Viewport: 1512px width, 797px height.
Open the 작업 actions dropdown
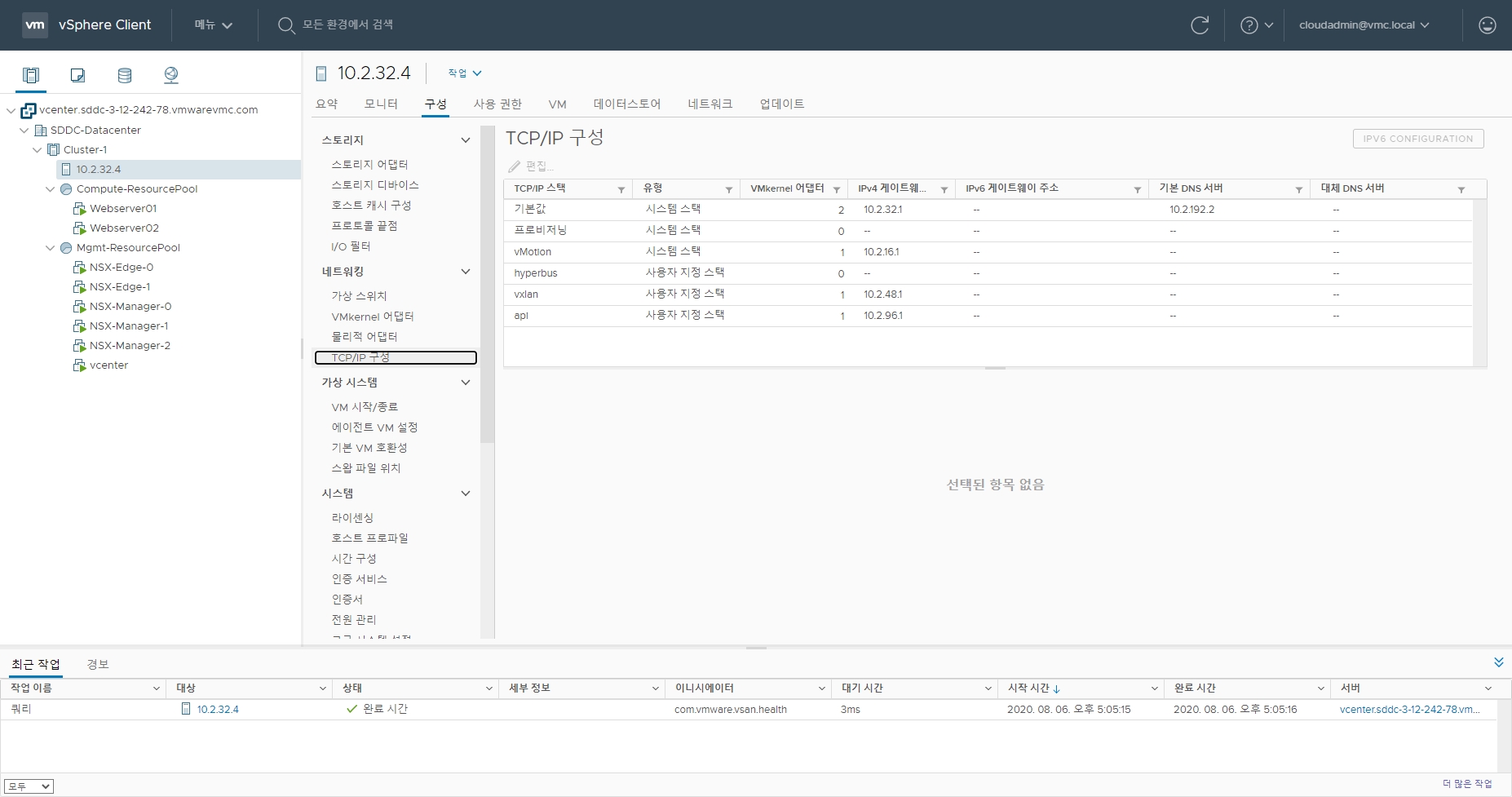465,73
